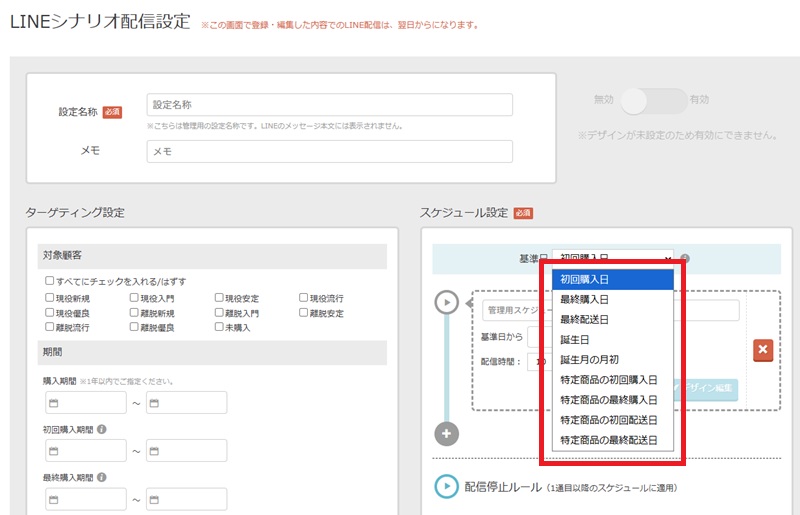Click the red X delete schedule button
Screen dimensions: 800x515
point(763,350)
